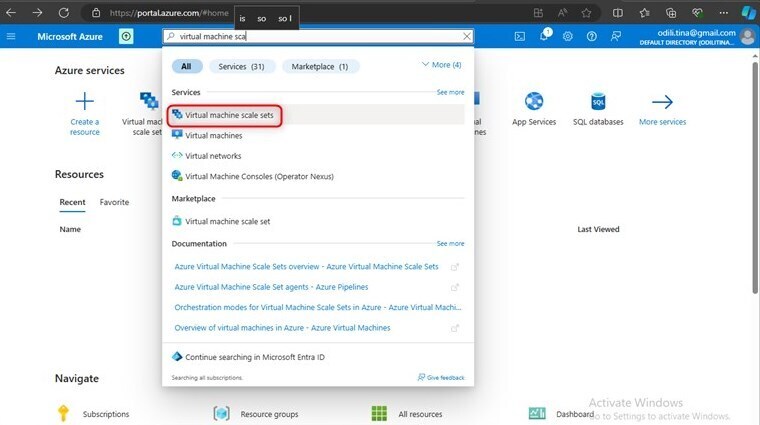760x425 pixels.
Task: Open Scale Set agents Azure Pipelines doc
Action: pos(271,287)
